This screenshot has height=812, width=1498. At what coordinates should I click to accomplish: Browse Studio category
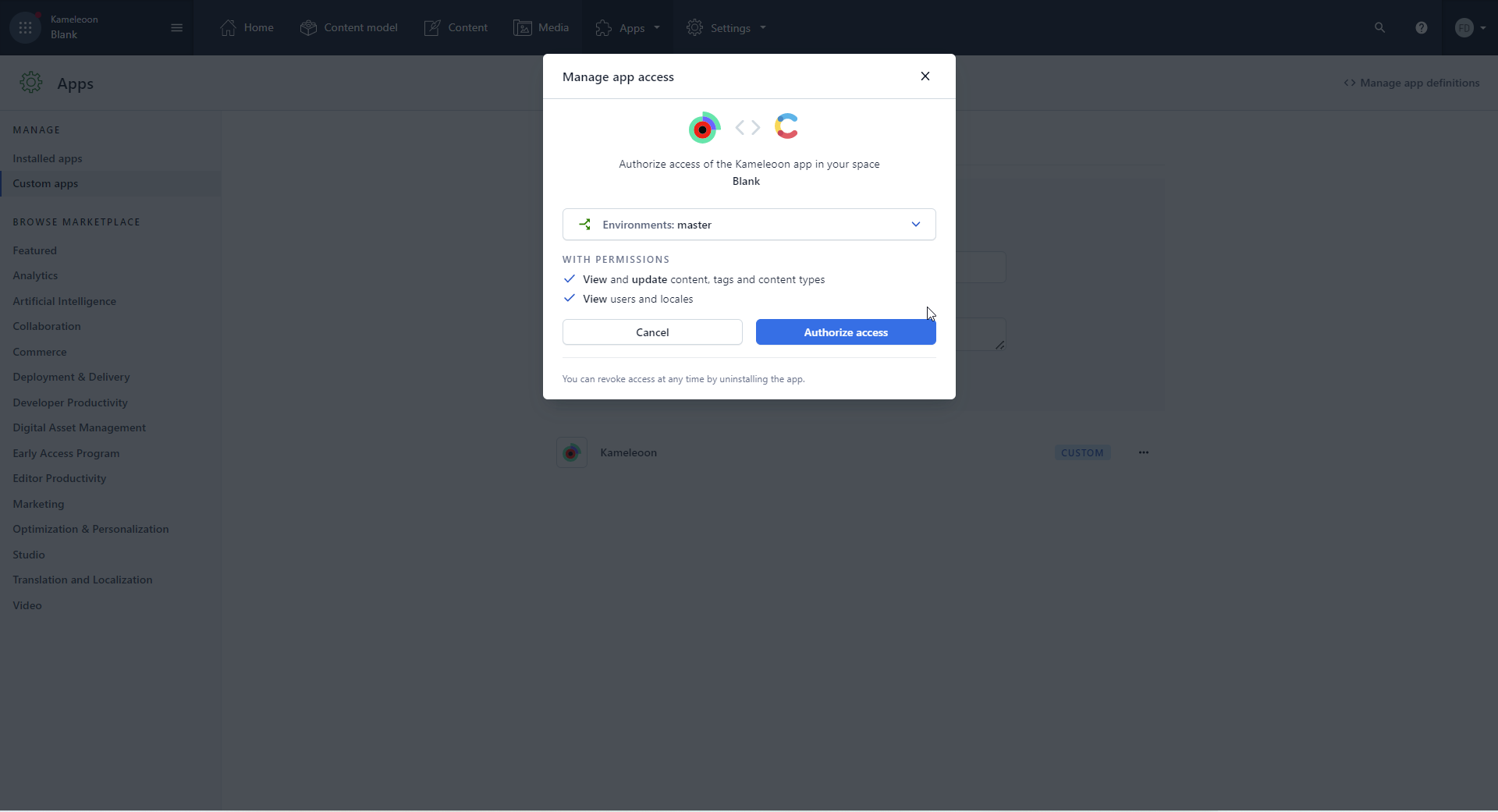coord(29,555)
